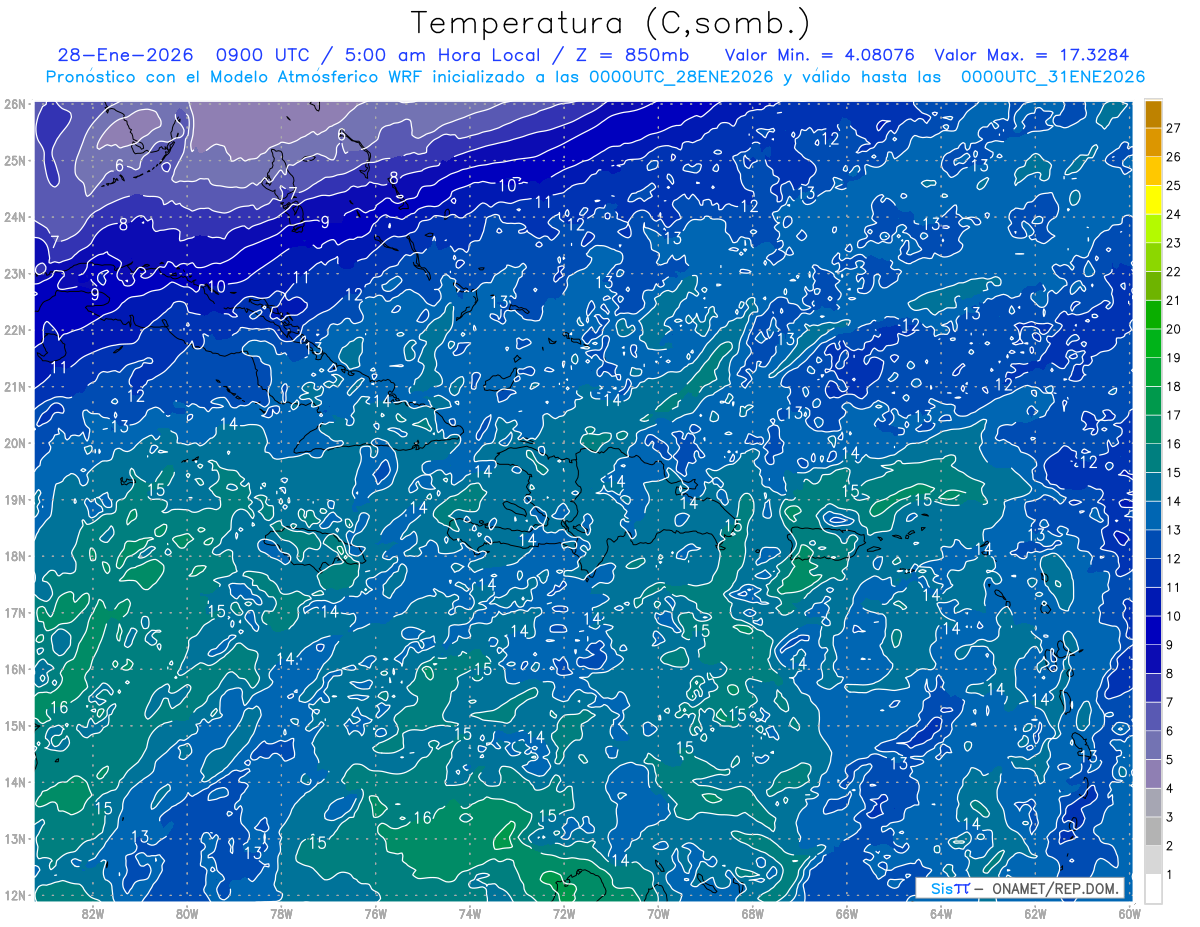This screenshot has width=1200, height=927.
Task: Click the colorbar label '14'
Action: [1173, 501]
